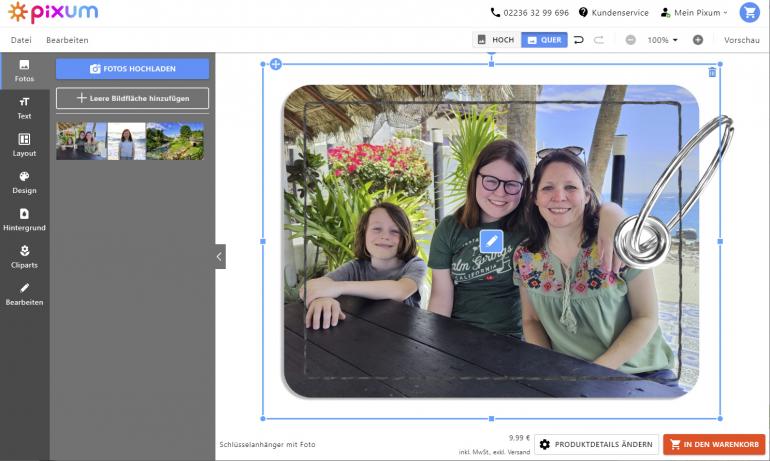
Task: Open the Layout panel
Action: click(x=24, y=145)
